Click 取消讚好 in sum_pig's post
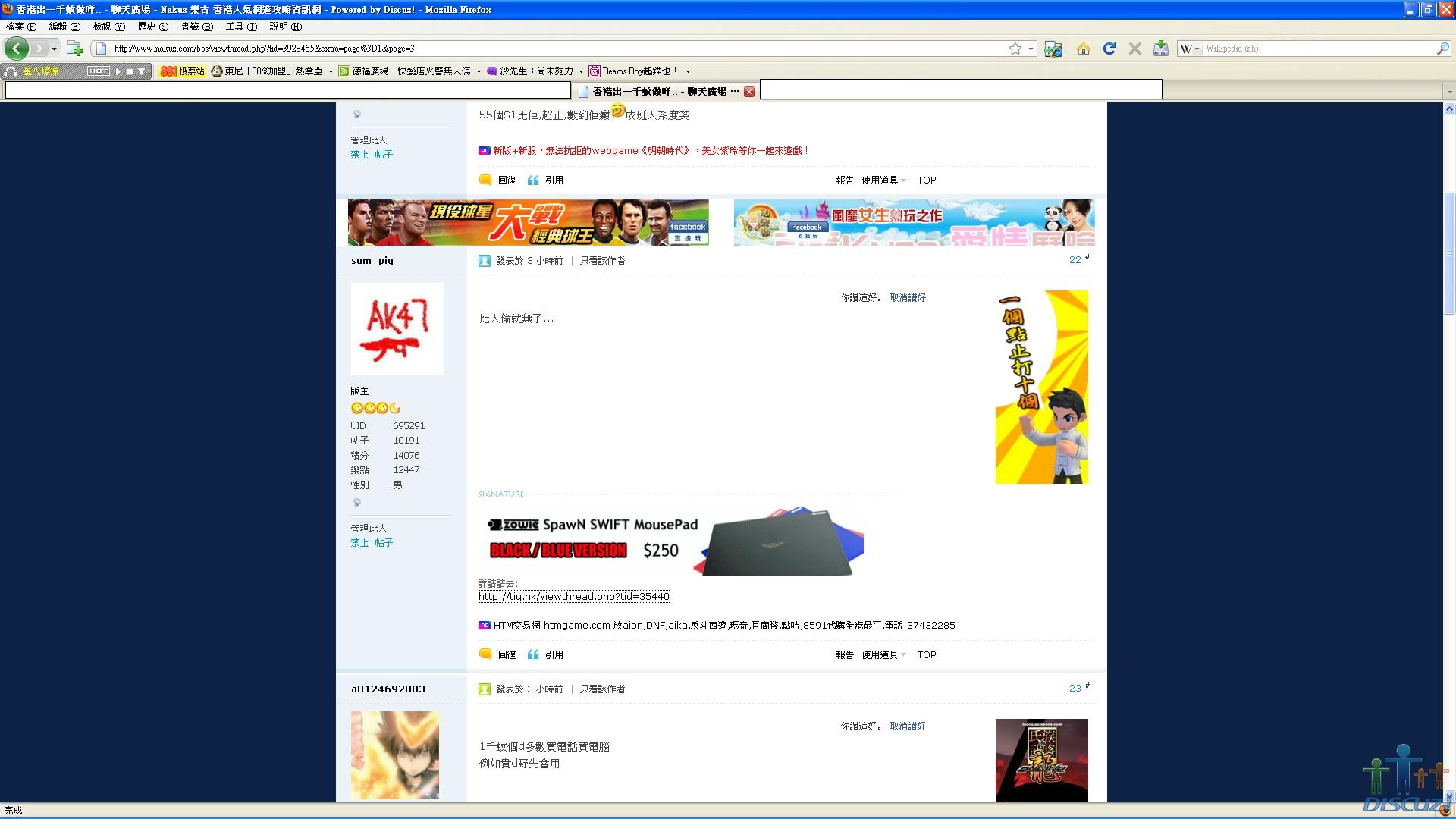 tap(907, 298)
